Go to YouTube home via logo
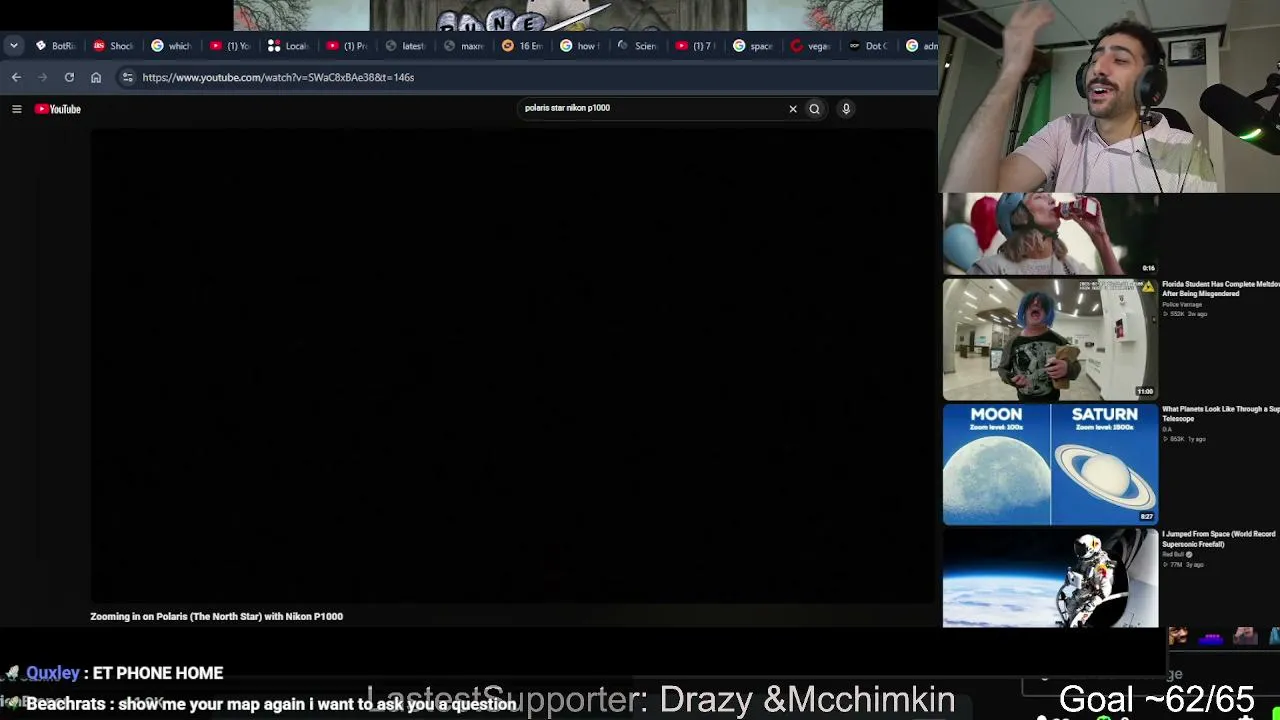Image resolution: width=1280 pixels, height=720 pixels. [x=58, y=109]
